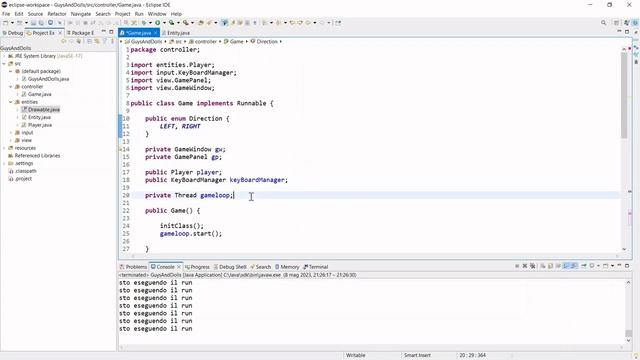This screenshot has height=360, width=640.
Task: Maximize the editor area
Action: click(x=627, y=32)
